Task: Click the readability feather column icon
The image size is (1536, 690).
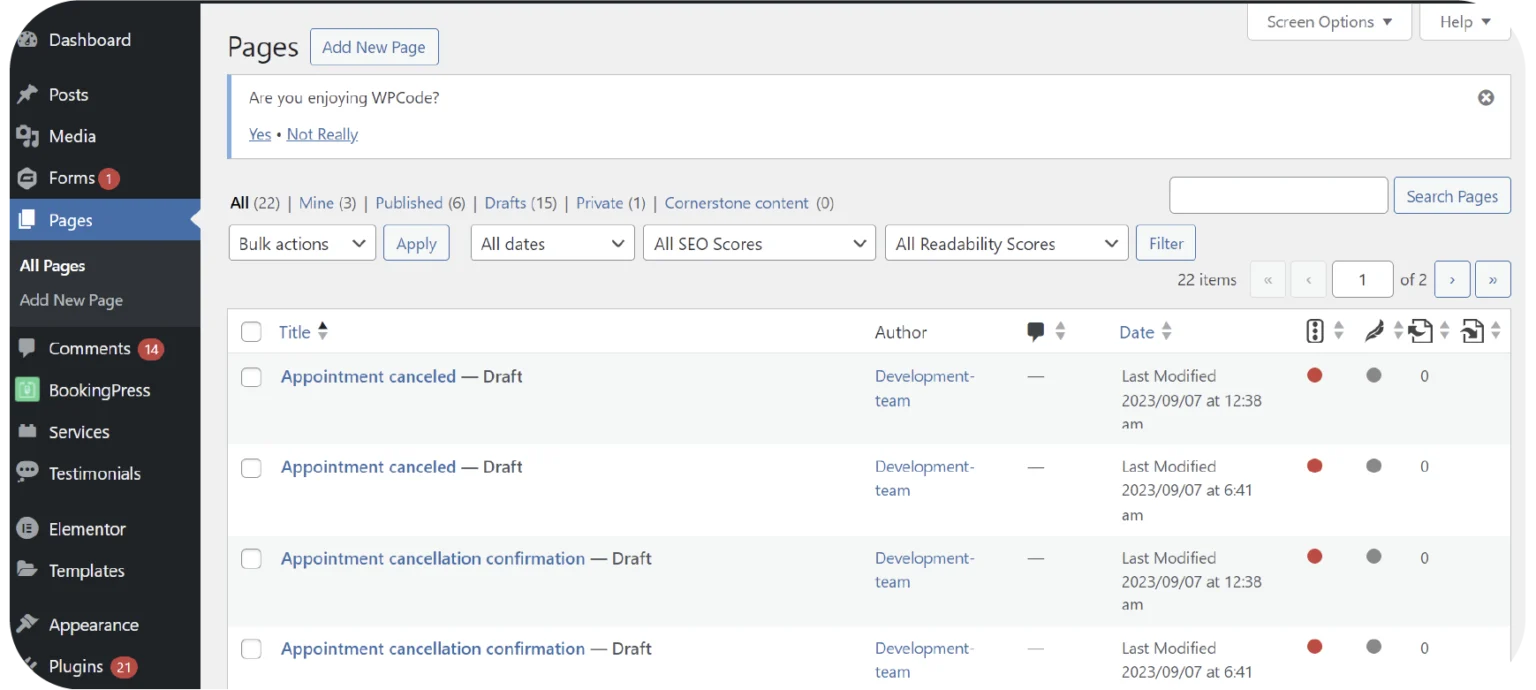Action: (x=1374, y=331)
